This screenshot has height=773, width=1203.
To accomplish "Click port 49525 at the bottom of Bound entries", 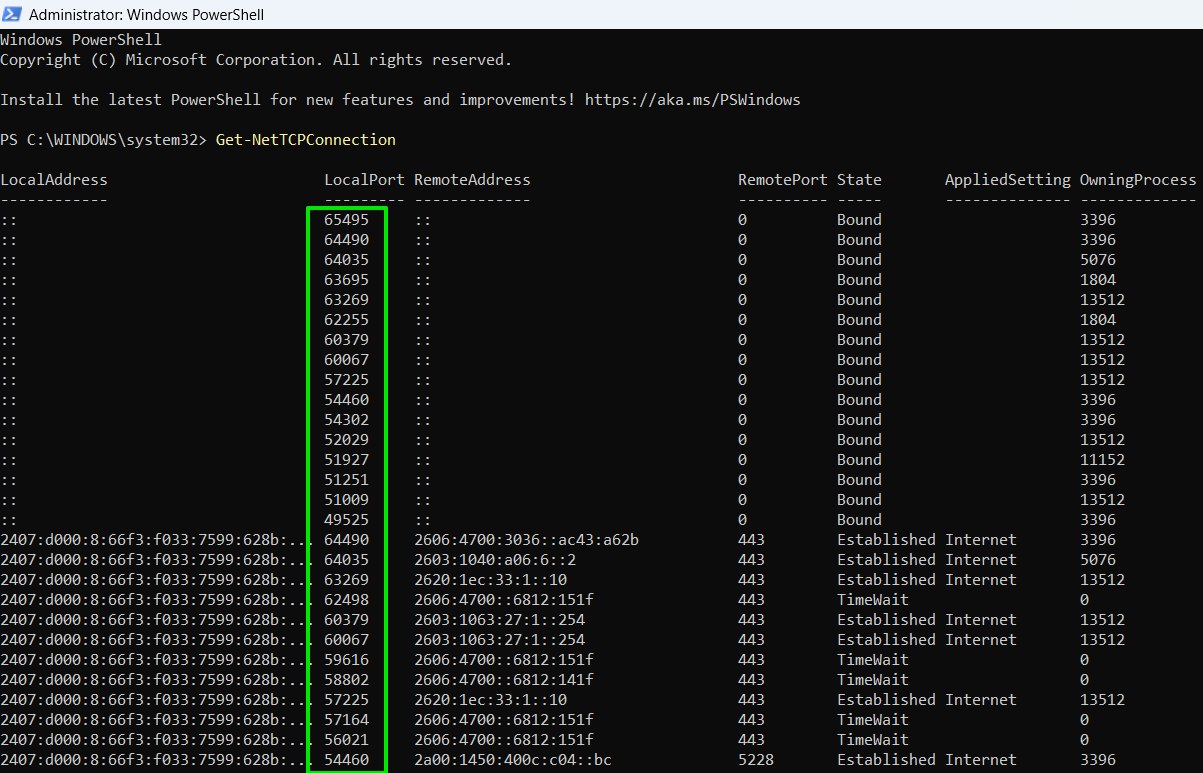I will (x=347, y=519).
